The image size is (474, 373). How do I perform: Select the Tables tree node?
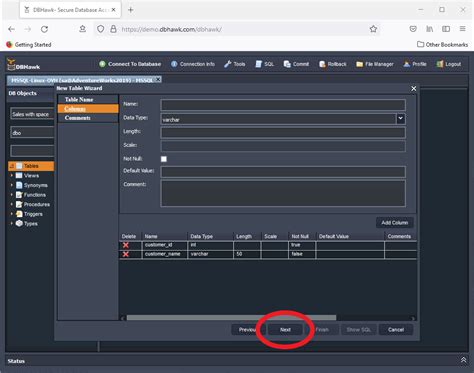click(x=31, y=166)
